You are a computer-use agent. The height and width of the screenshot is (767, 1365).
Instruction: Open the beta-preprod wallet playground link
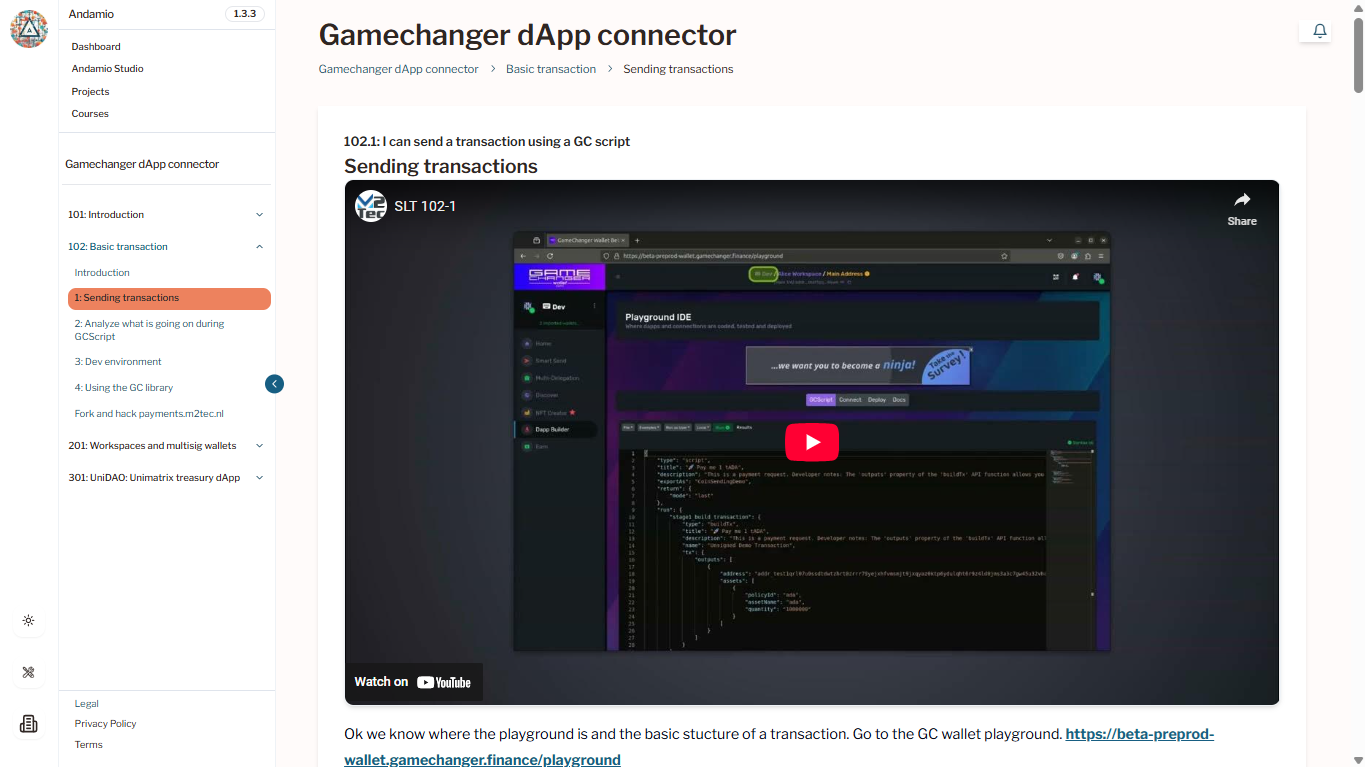pyautogui.click(x=1139, y=734)
